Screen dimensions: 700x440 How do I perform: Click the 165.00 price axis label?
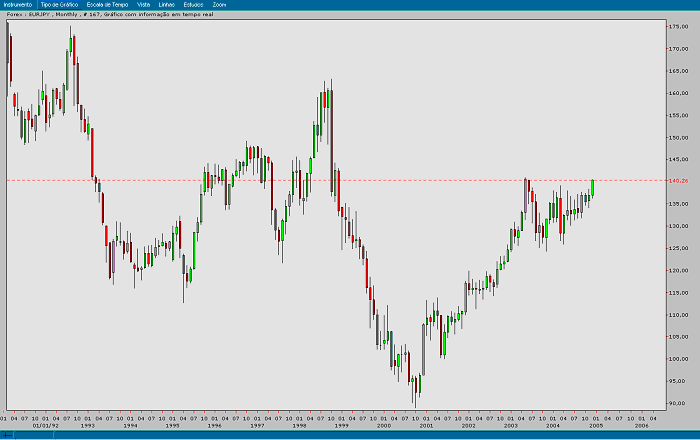tap(679, 71)
